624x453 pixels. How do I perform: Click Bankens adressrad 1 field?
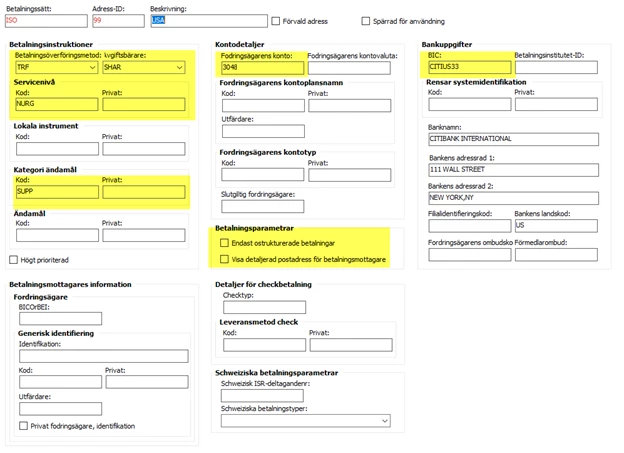click(x=513, y=170)
